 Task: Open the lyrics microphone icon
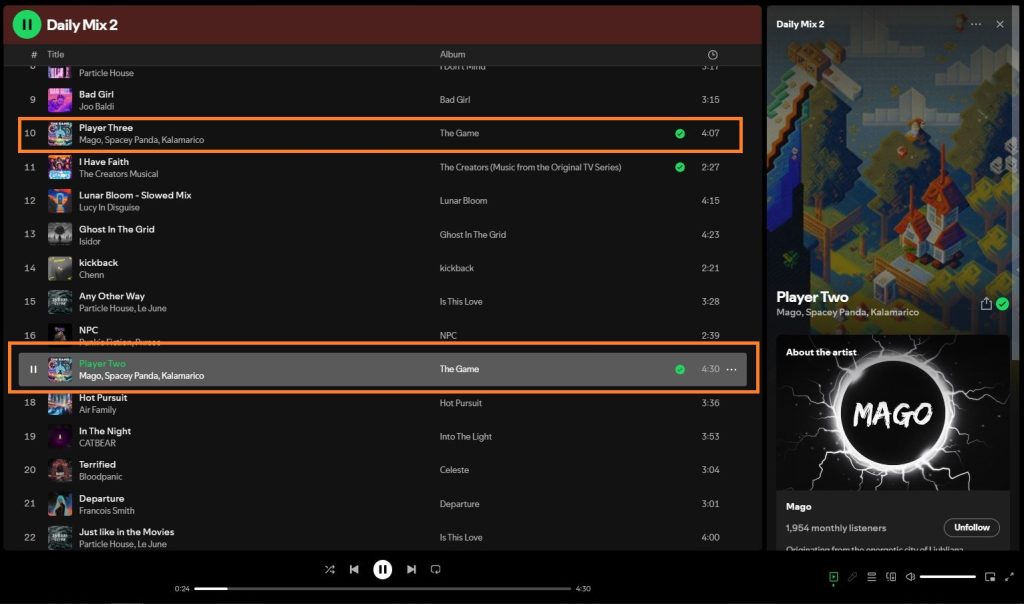pyautogui.click(x=852, y=577)
